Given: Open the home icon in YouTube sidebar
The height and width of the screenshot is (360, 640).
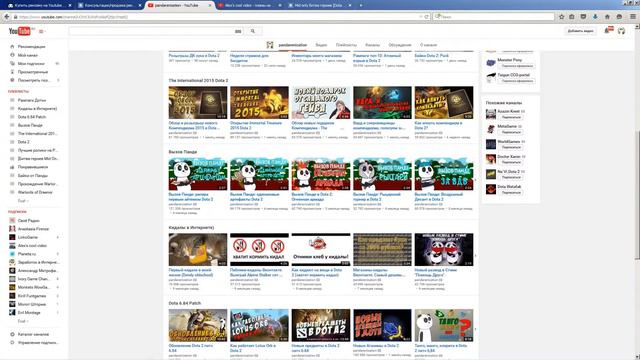Looking at the screenshot, I should pos(12,47).
